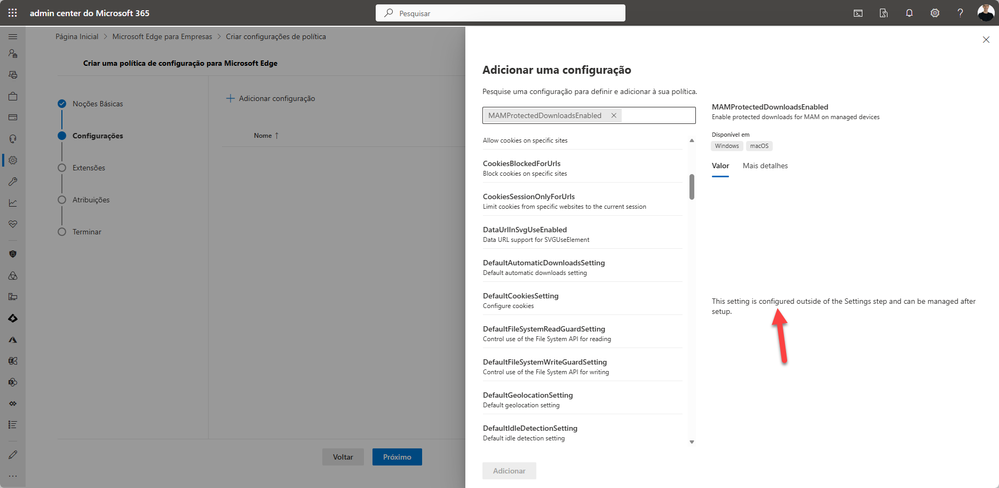Close the Adicionar uma configuração panel
Viewport: 999px width, 488px height.
[x=986, y=39]
